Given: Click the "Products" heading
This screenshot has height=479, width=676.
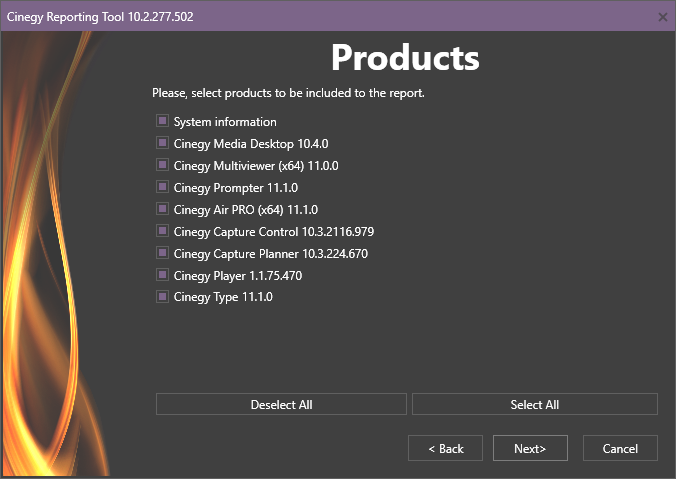Looking at the screenshot, I should pos(405,57).
